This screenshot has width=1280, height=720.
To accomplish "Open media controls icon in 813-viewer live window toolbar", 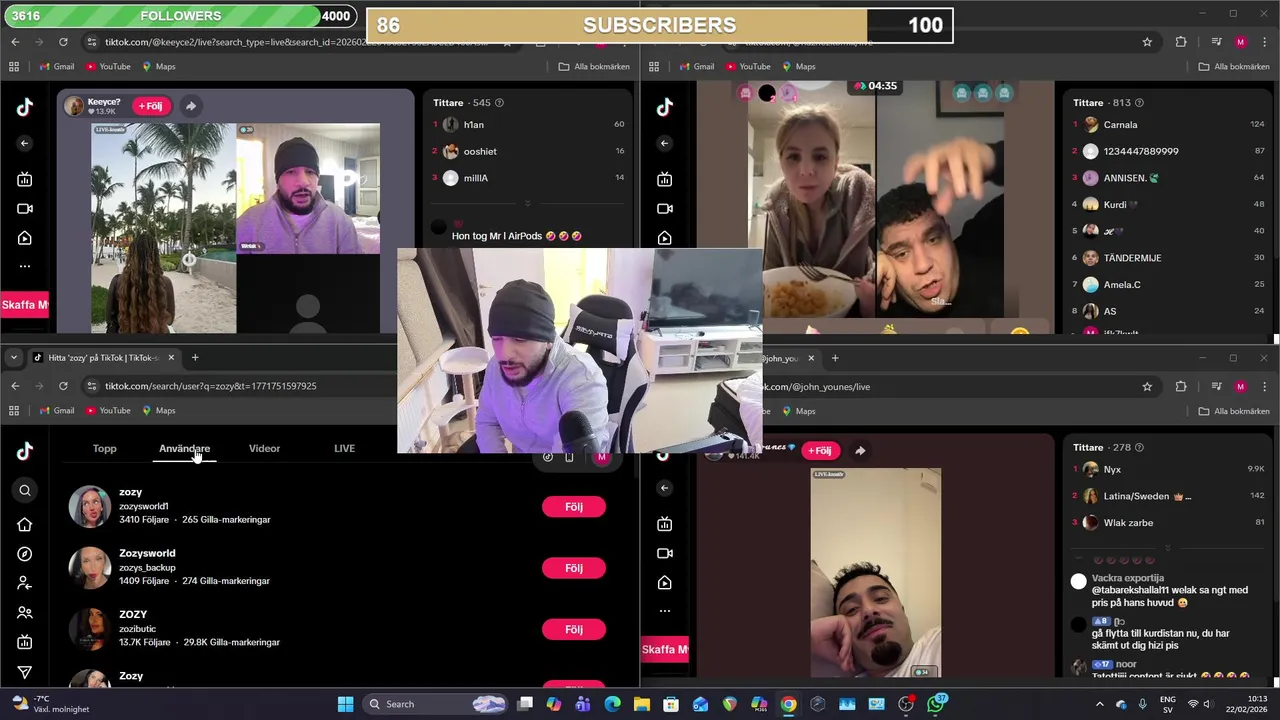I will 1215,42.
